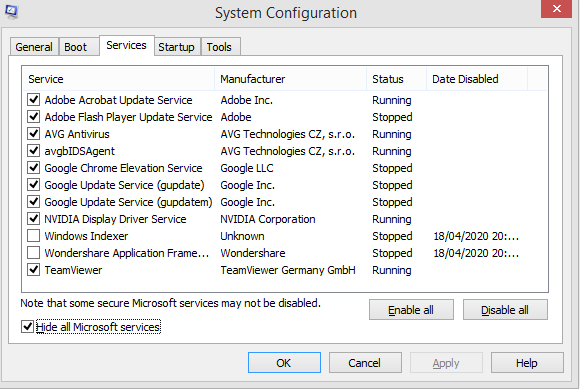Click manufacturer cell NVIDIA Corporation
The image size is (580, 389).
[x=268, y=219]
